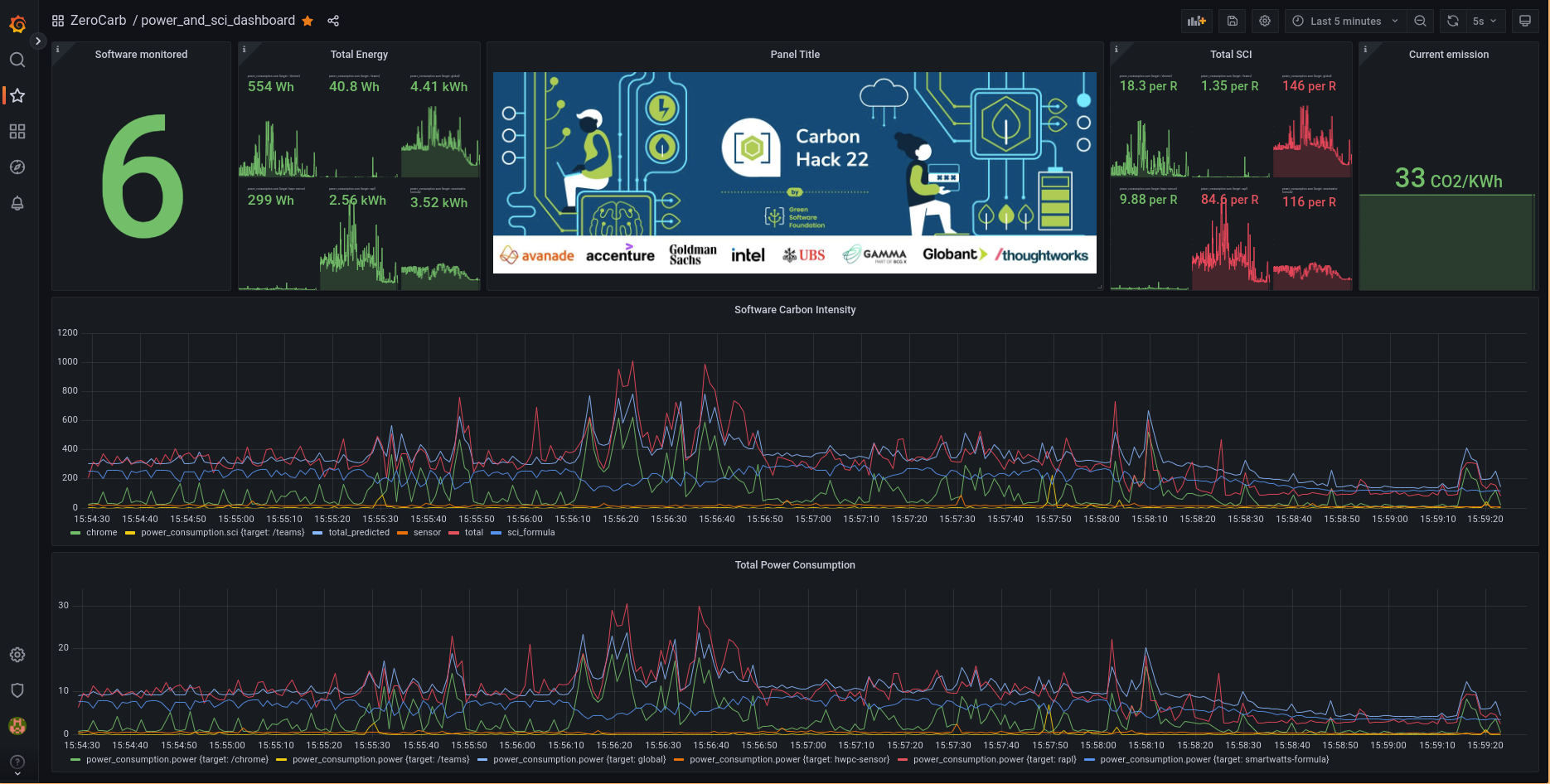Open the Explore compass icon
Viewport: 1550px width, 784px height.
(x=17, y=167)
